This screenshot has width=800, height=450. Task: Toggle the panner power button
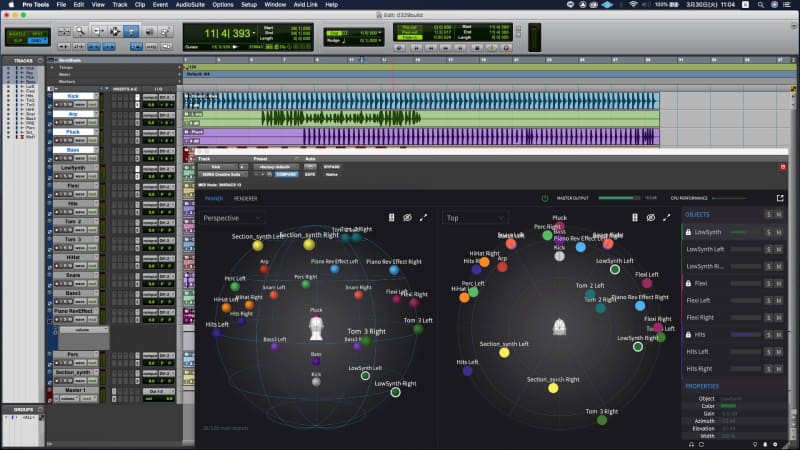tap(544, 198)
